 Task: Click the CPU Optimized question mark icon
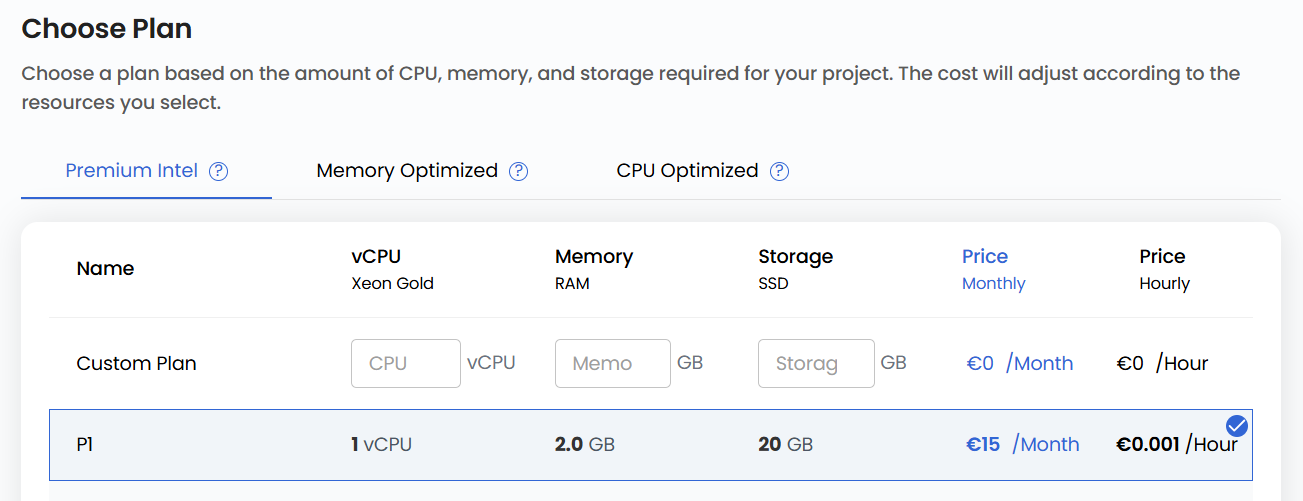point(779,171)
